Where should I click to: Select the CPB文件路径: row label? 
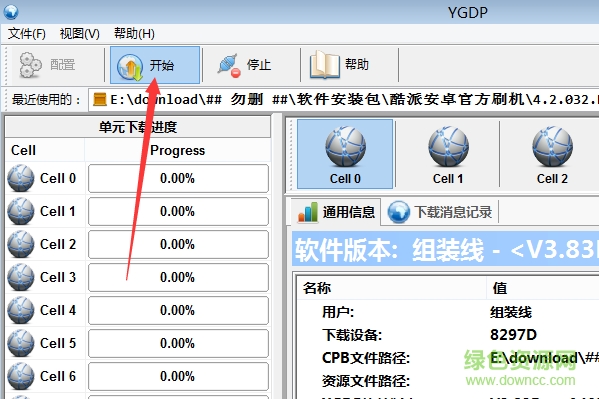click(x=366, y=358)
